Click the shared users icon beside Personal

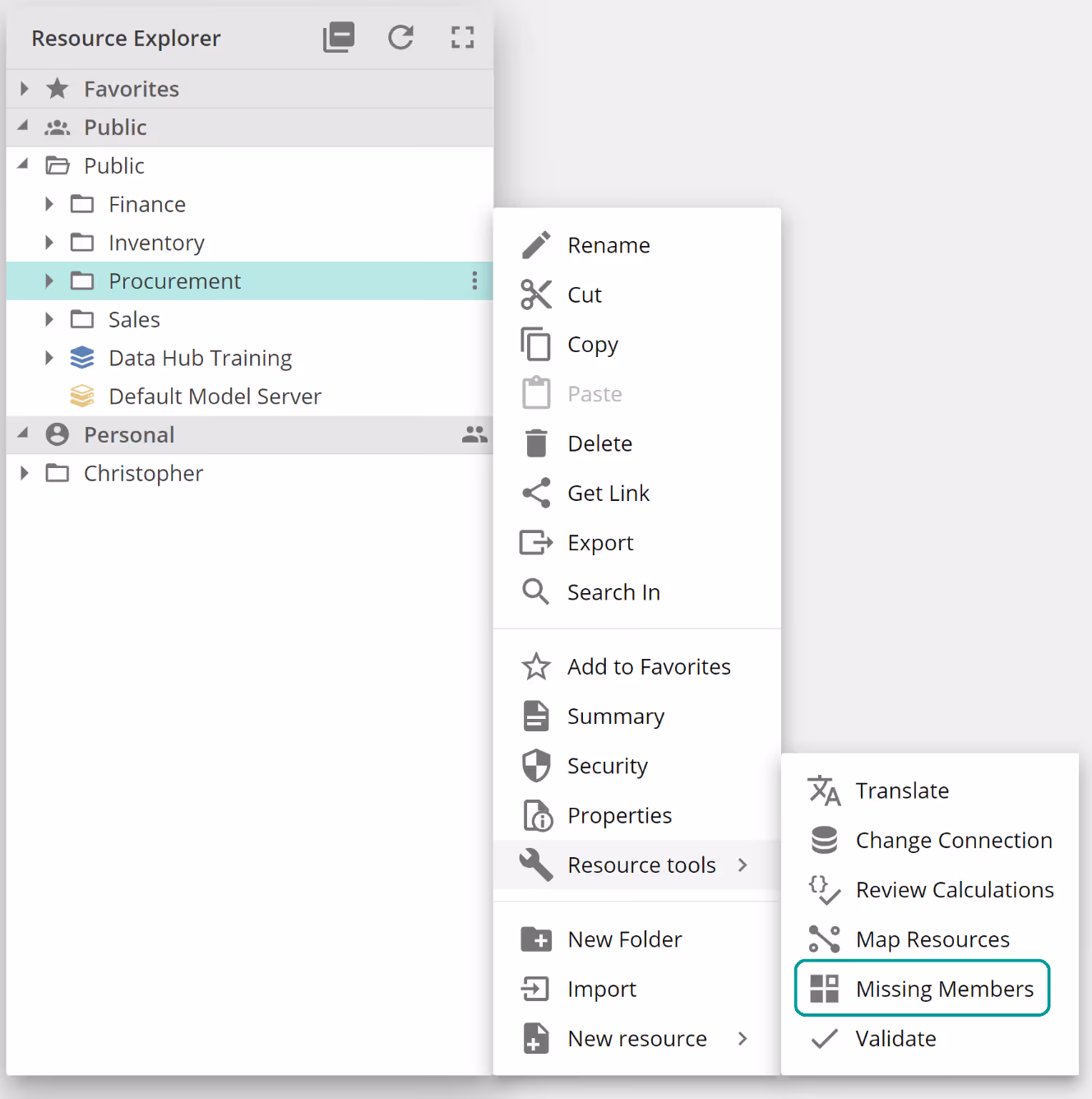pos(474,434)
